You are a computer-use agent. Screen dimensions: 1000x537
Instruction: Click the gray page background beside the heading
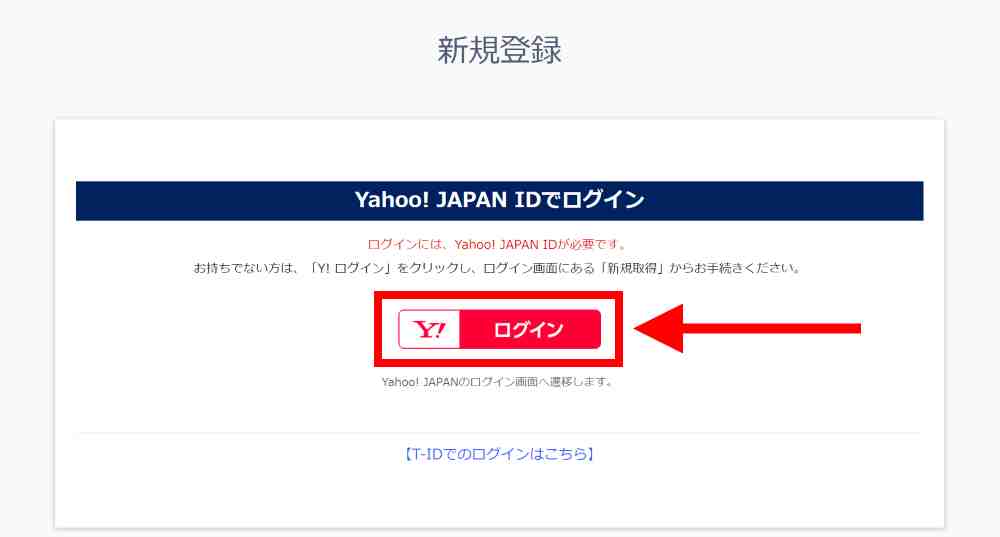coord(191,51)
